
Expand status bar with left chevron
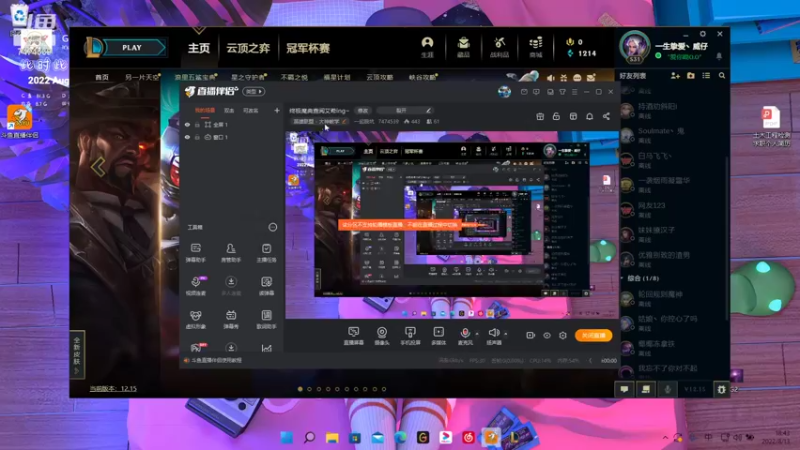coord(590,360)
